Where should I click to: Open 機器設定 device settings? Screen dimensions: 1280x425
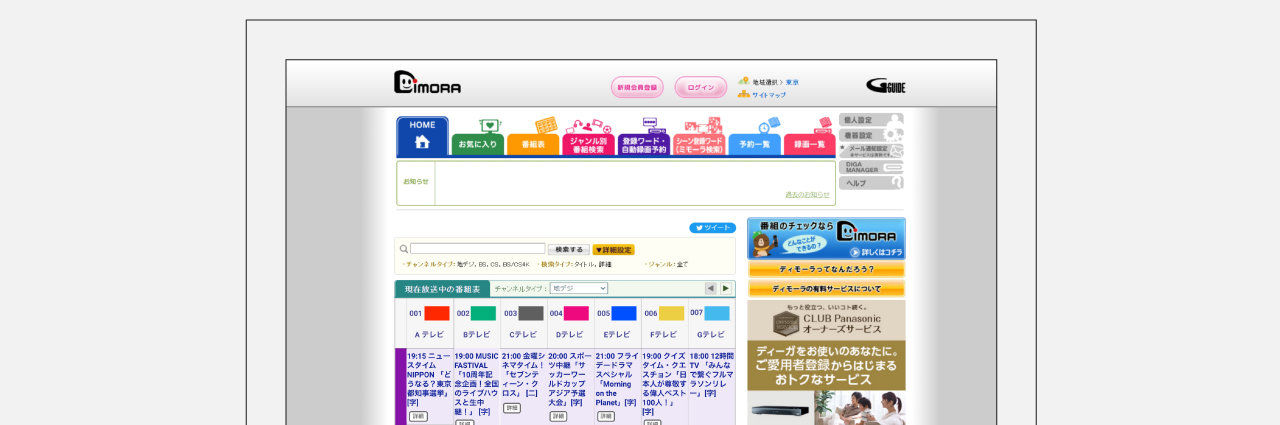click(871, 135)
